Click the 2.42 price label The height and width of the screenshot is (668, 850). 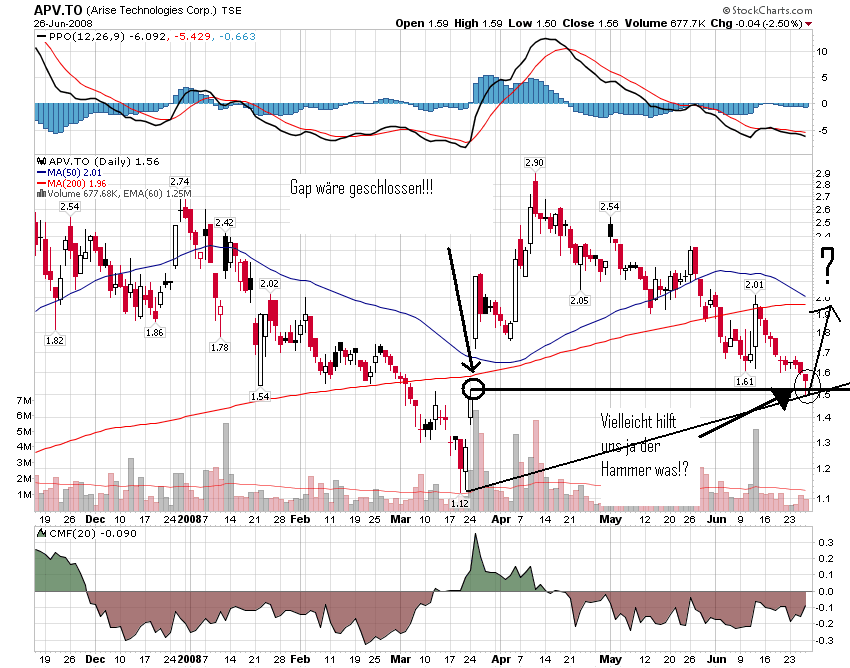(224, 222)
